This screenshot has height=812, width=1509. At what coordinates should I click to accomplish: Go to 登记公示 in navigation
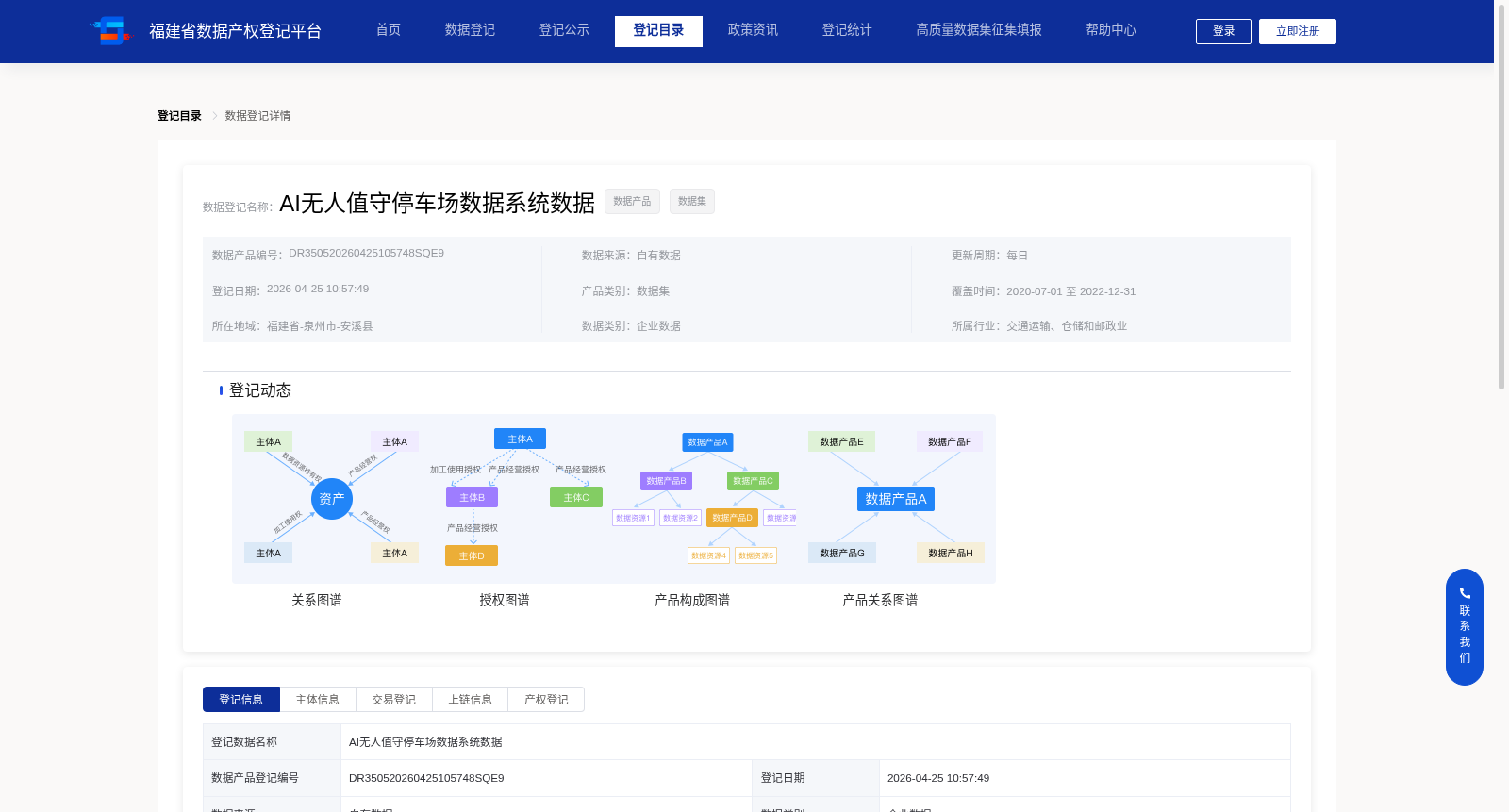[x=564, y=30]
